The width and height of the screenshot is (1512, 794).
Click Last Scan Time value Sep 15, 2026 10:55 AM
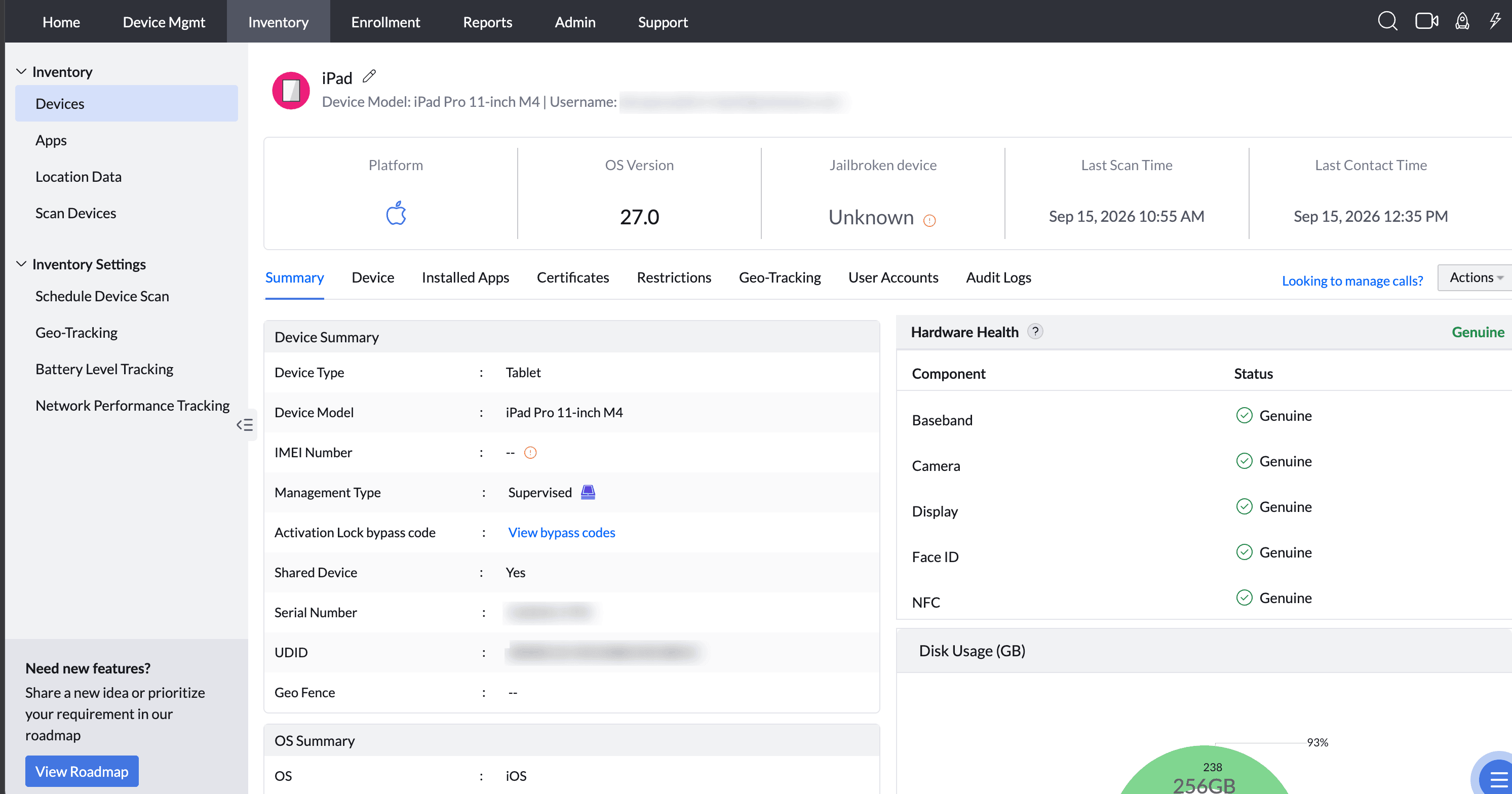click(1127, 217)
